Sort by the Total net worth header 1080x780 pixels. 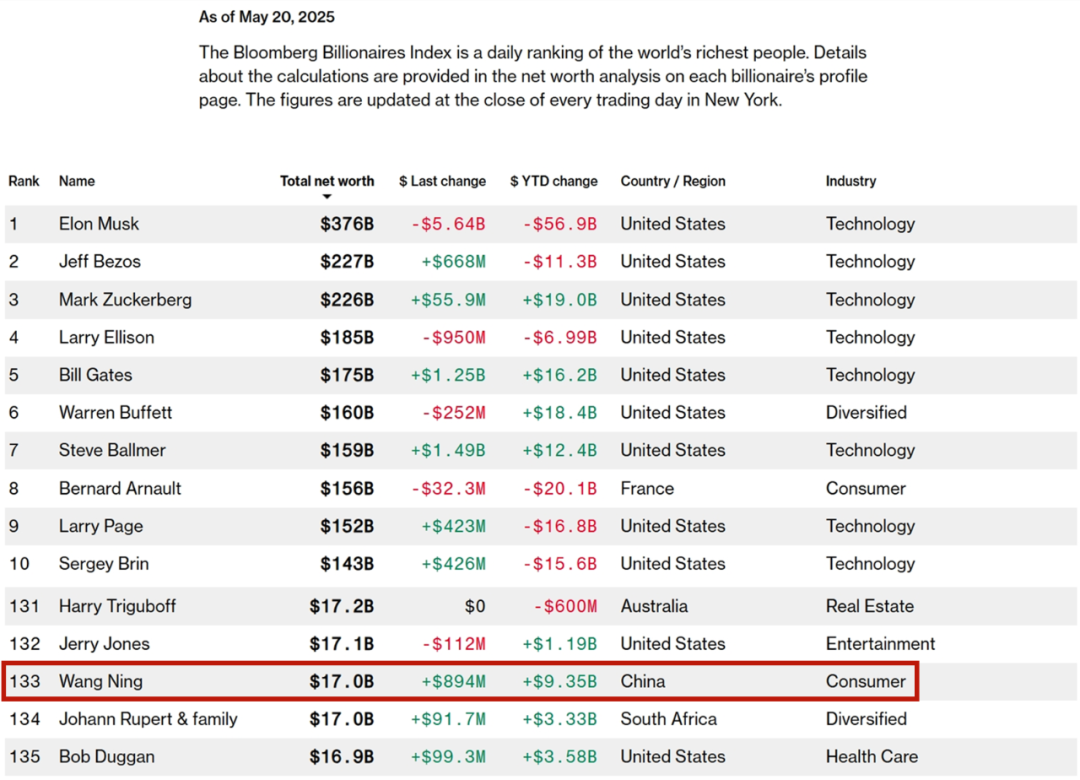click(x=326, y=181)
